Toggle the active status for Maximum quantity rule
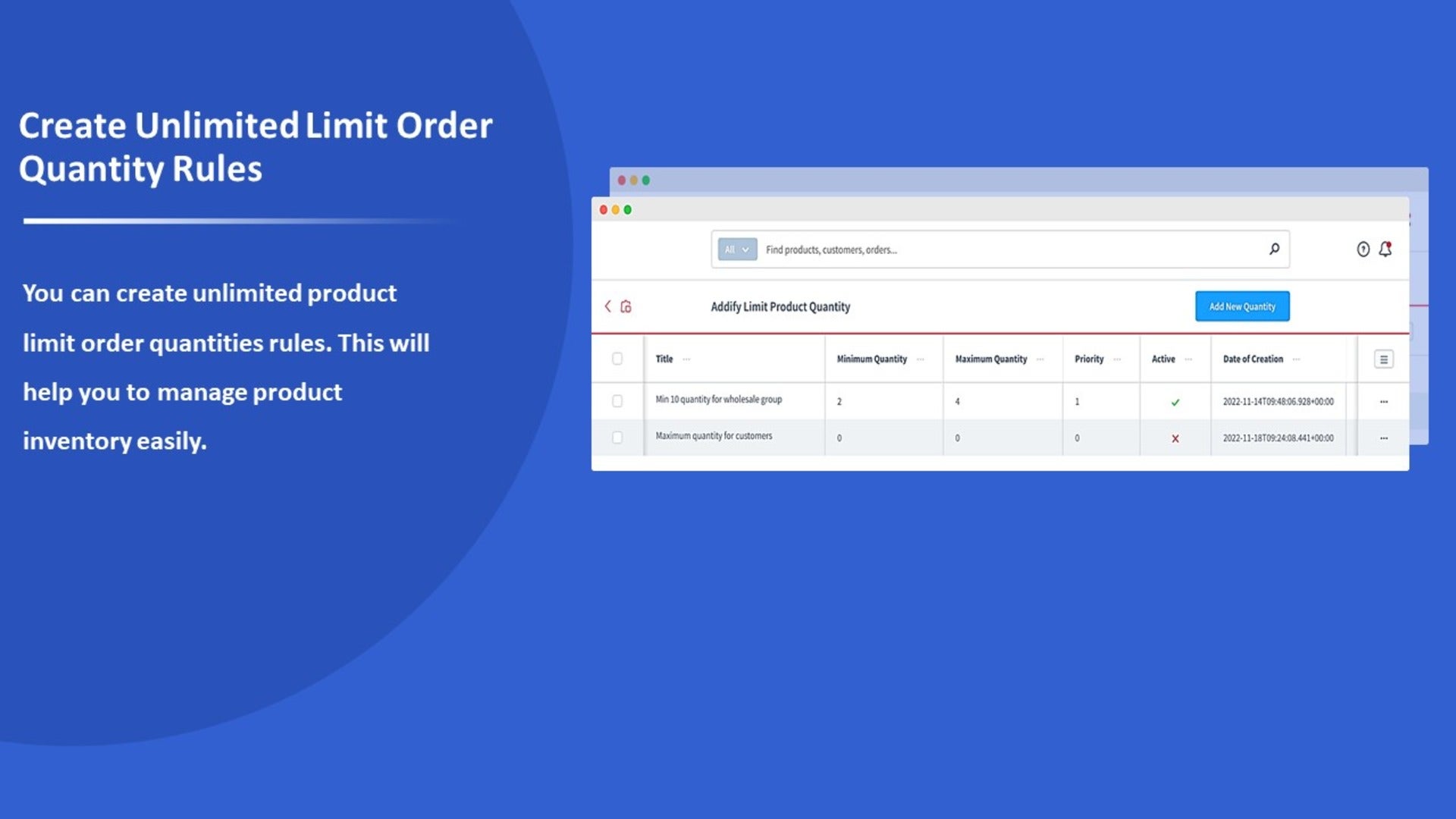Screen dimensions: 1456x819 (x=1173, y=437)
